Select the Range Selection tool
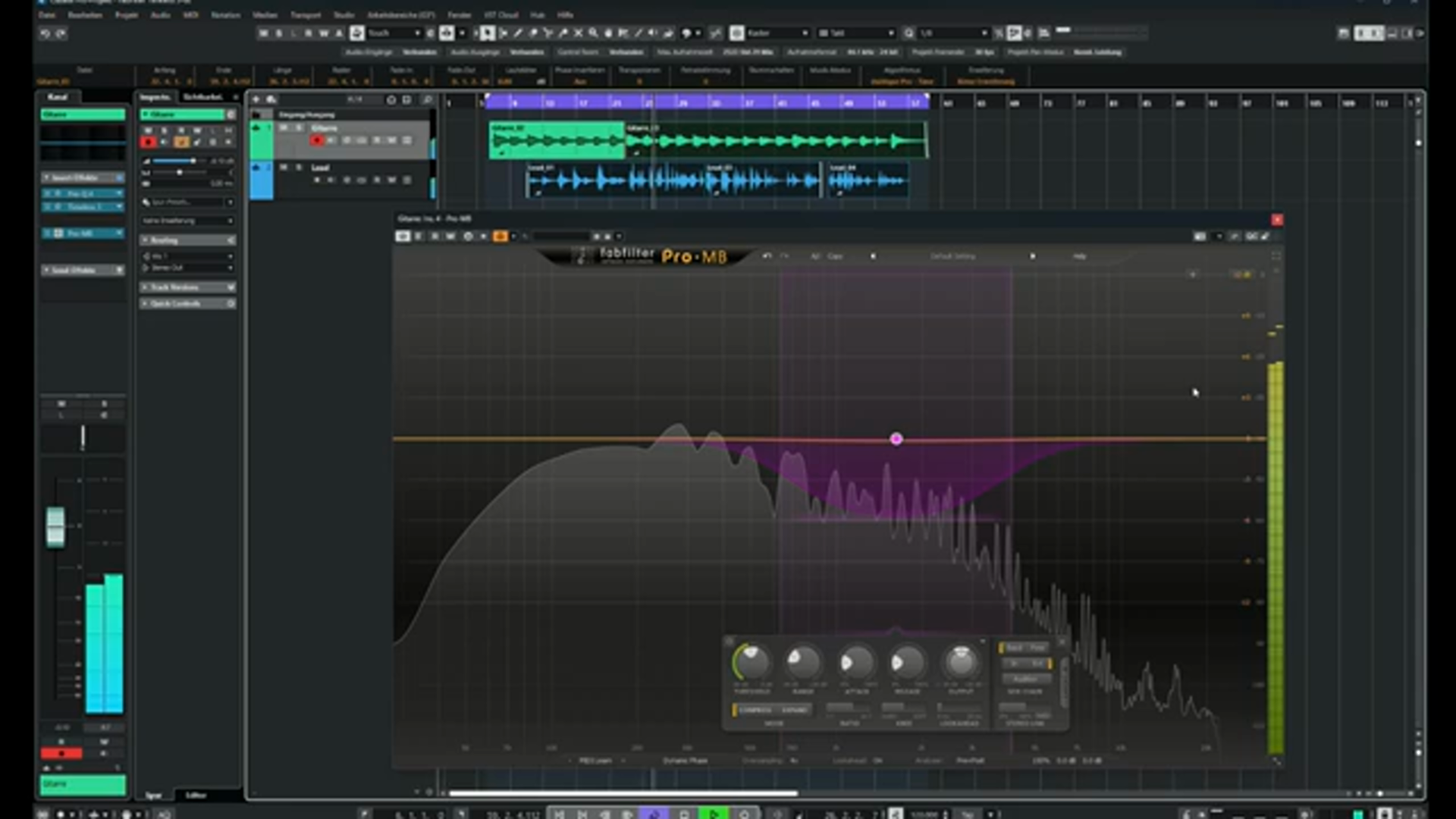The width and height of the screenshot is (1456, 819). point(503,33)
